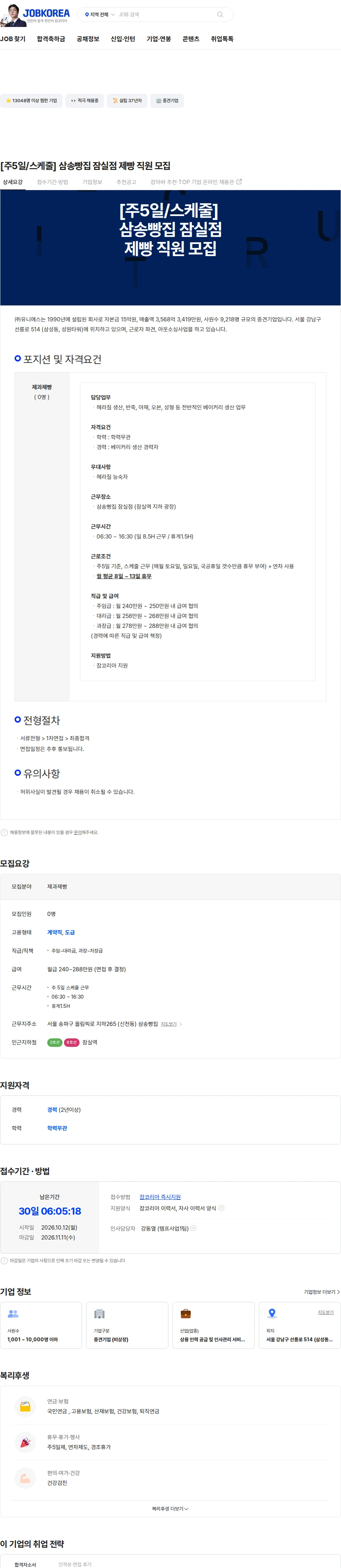Click the 남은기간 countdown 30일 06:05:18
The width and height of the screenshot is (341, 1568).
coord(49,1211)
